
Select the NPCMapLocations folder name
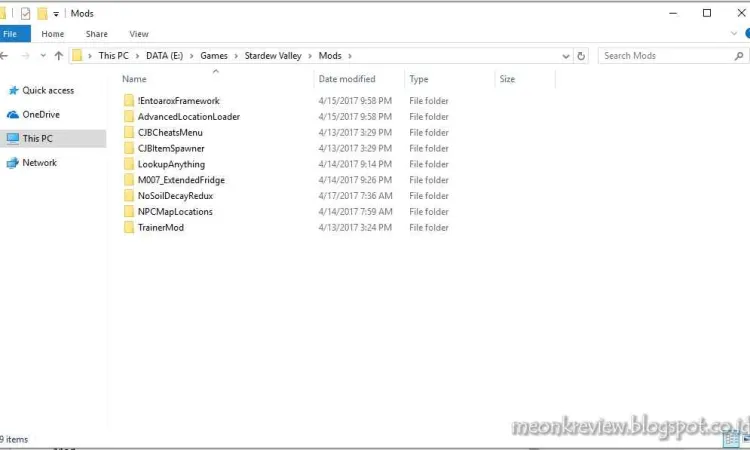[x=175, y=211]
